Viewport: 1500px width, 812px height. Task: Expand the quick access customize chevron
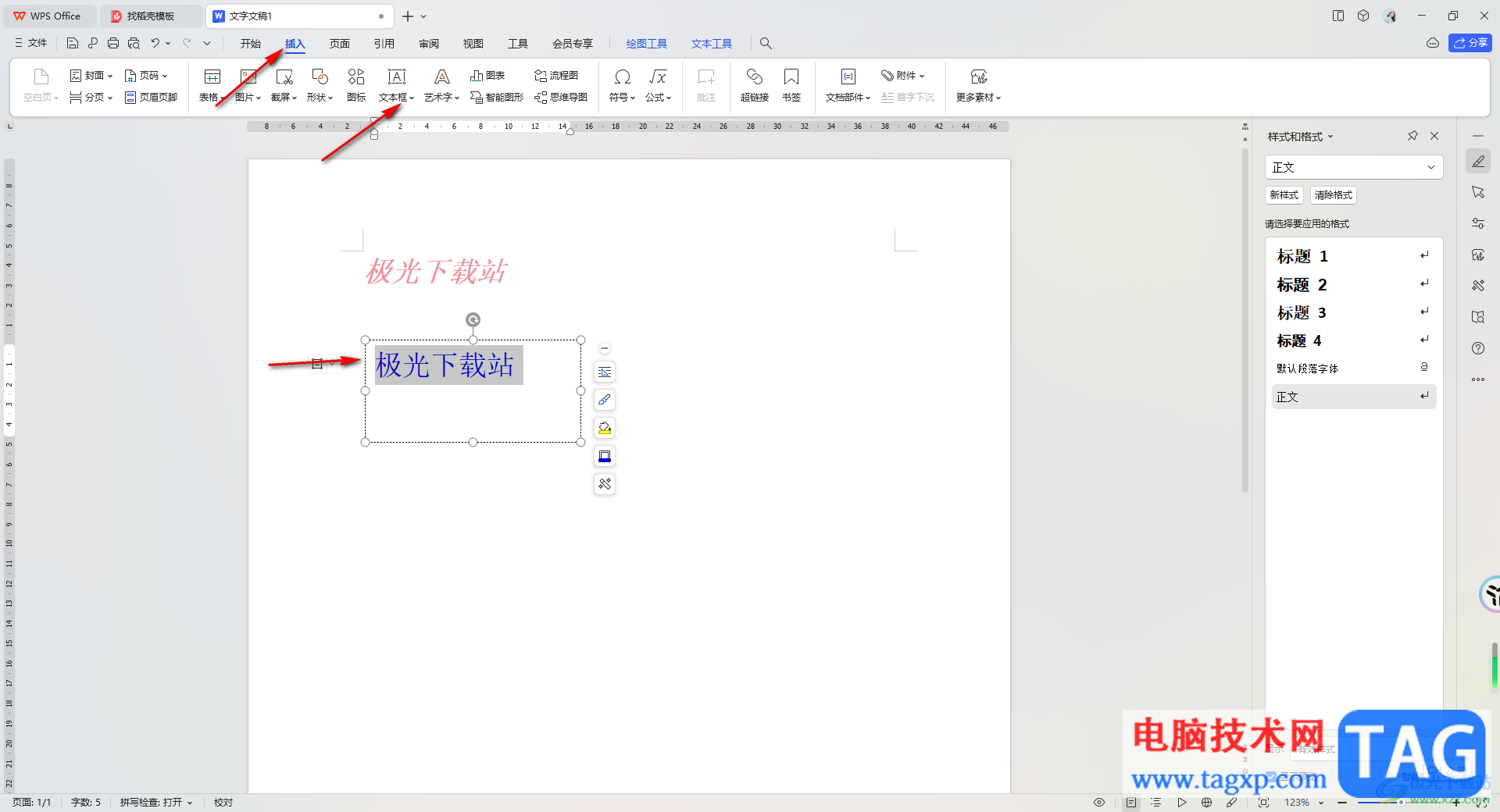(x=207, y=44)
